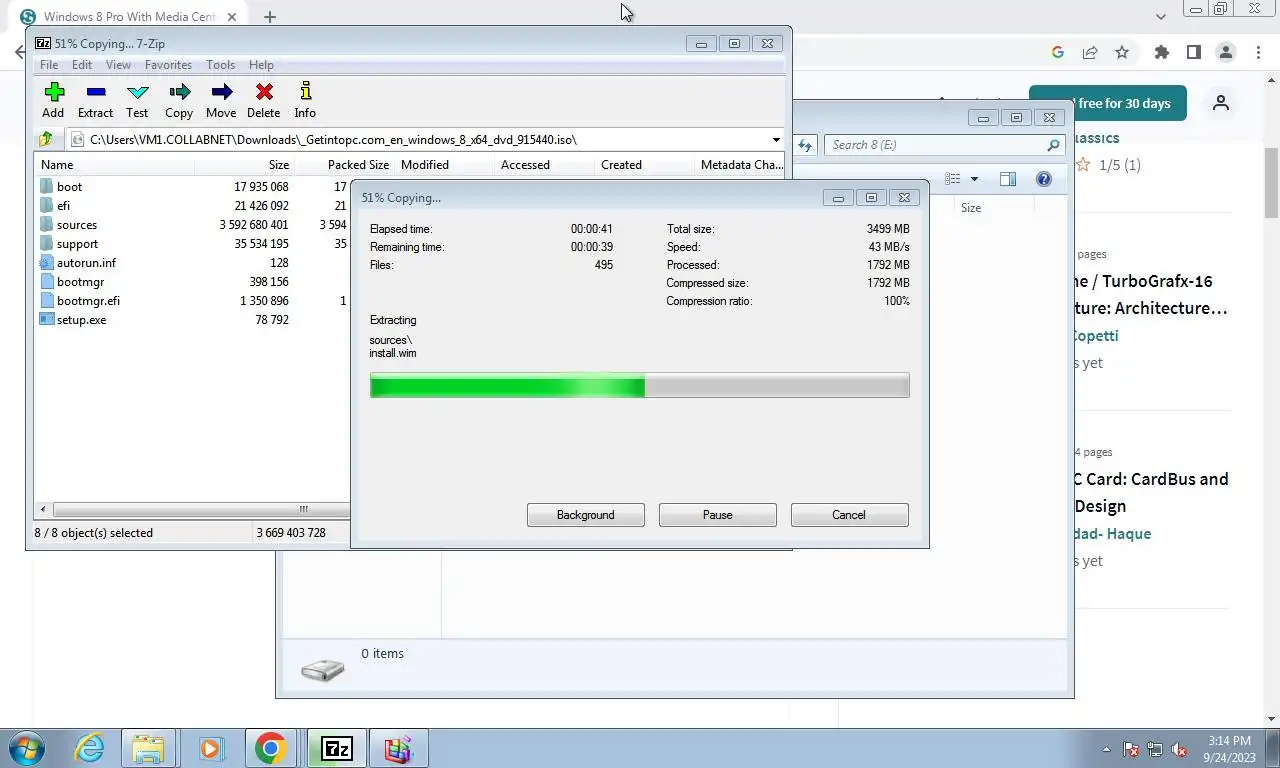Open the Help menu in 7-Zip
The width and height of the screenshot is (1280, 768).
point(261,65)
